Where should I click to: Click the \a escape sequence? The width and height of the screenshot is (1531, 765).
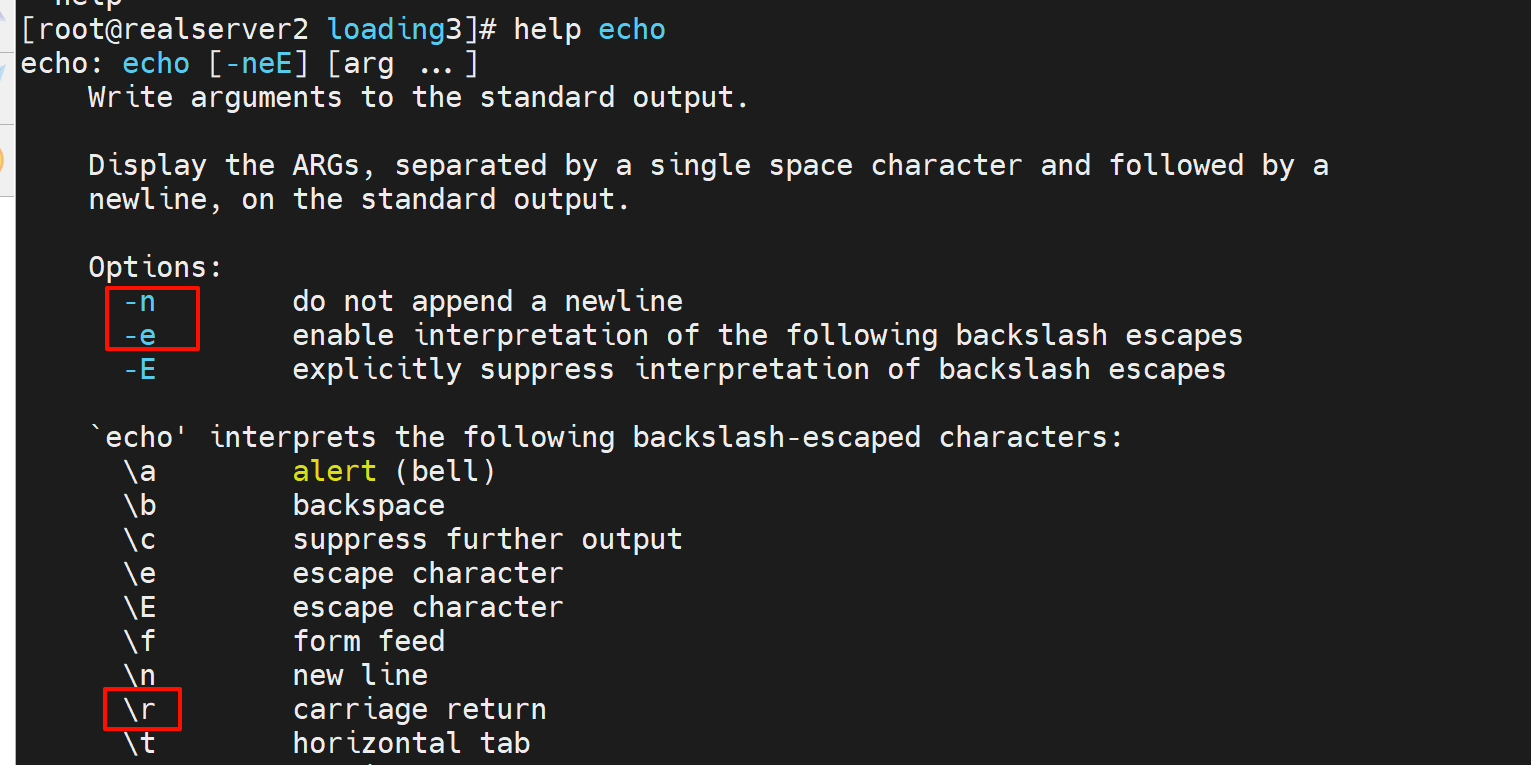(x=140, y=471)
